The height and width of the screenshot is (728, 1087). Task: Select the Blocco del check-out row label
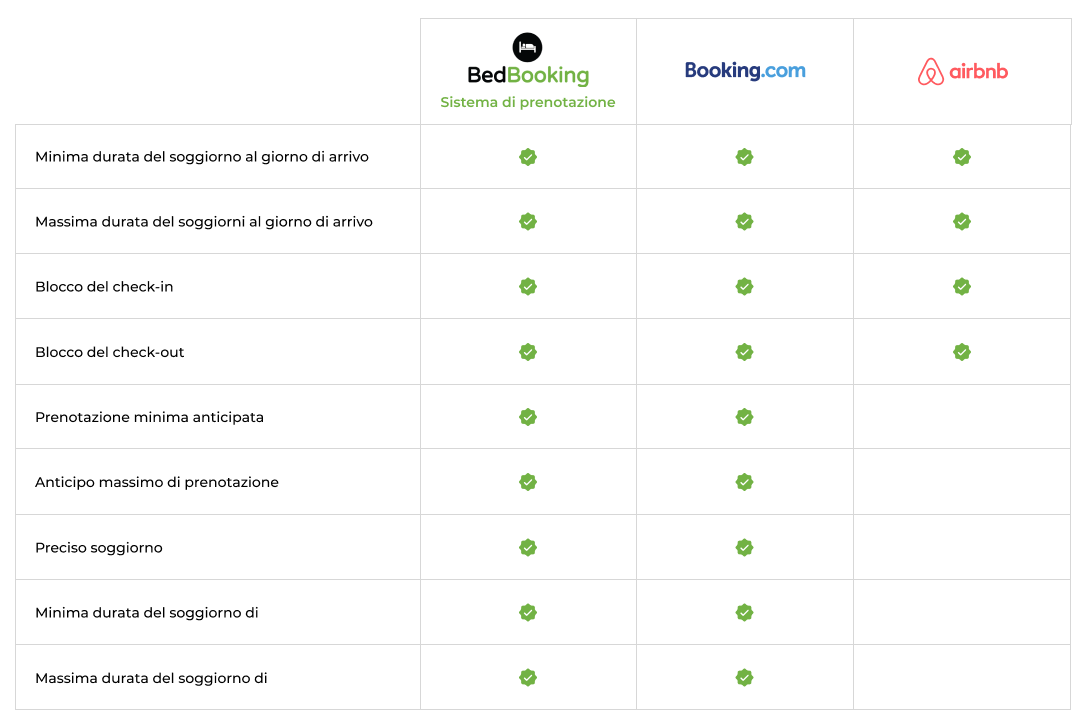pyautogui.click(x=110, y=352)
